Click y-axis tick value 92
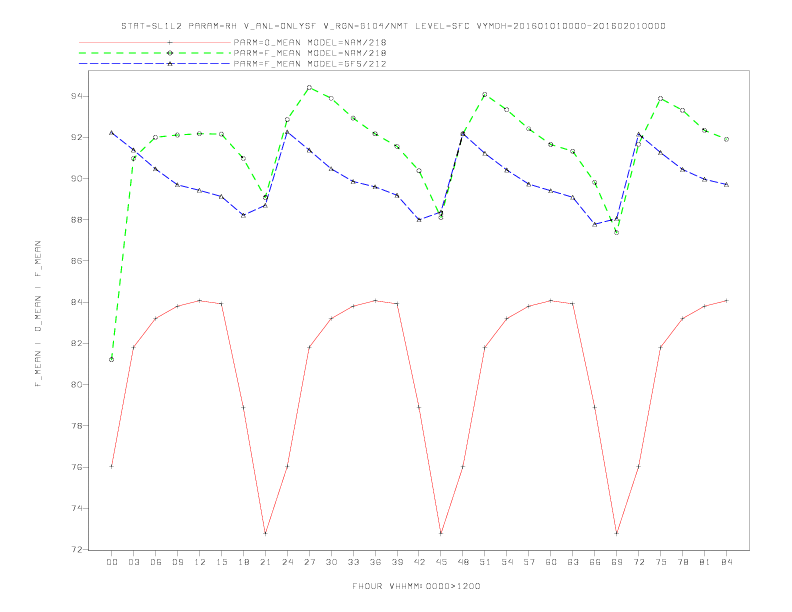This screenshot has width=792, height=612. [x=77, y=137]
